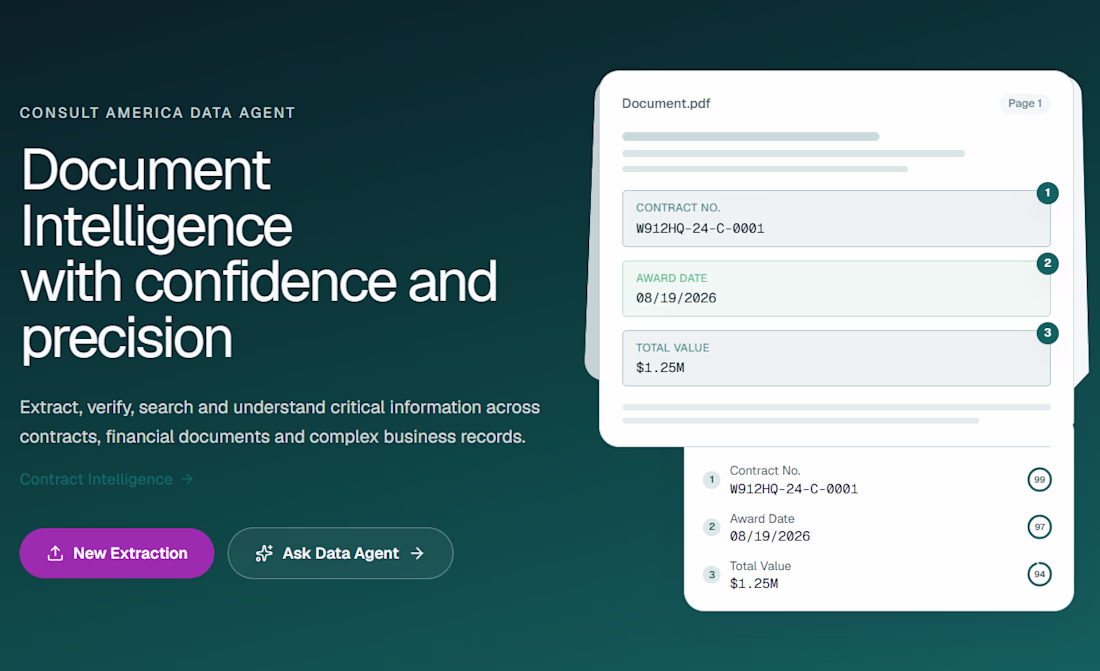The image size is (1100, 671).
Task: Click the New Extraction button
Action: [x=116, y=553]
